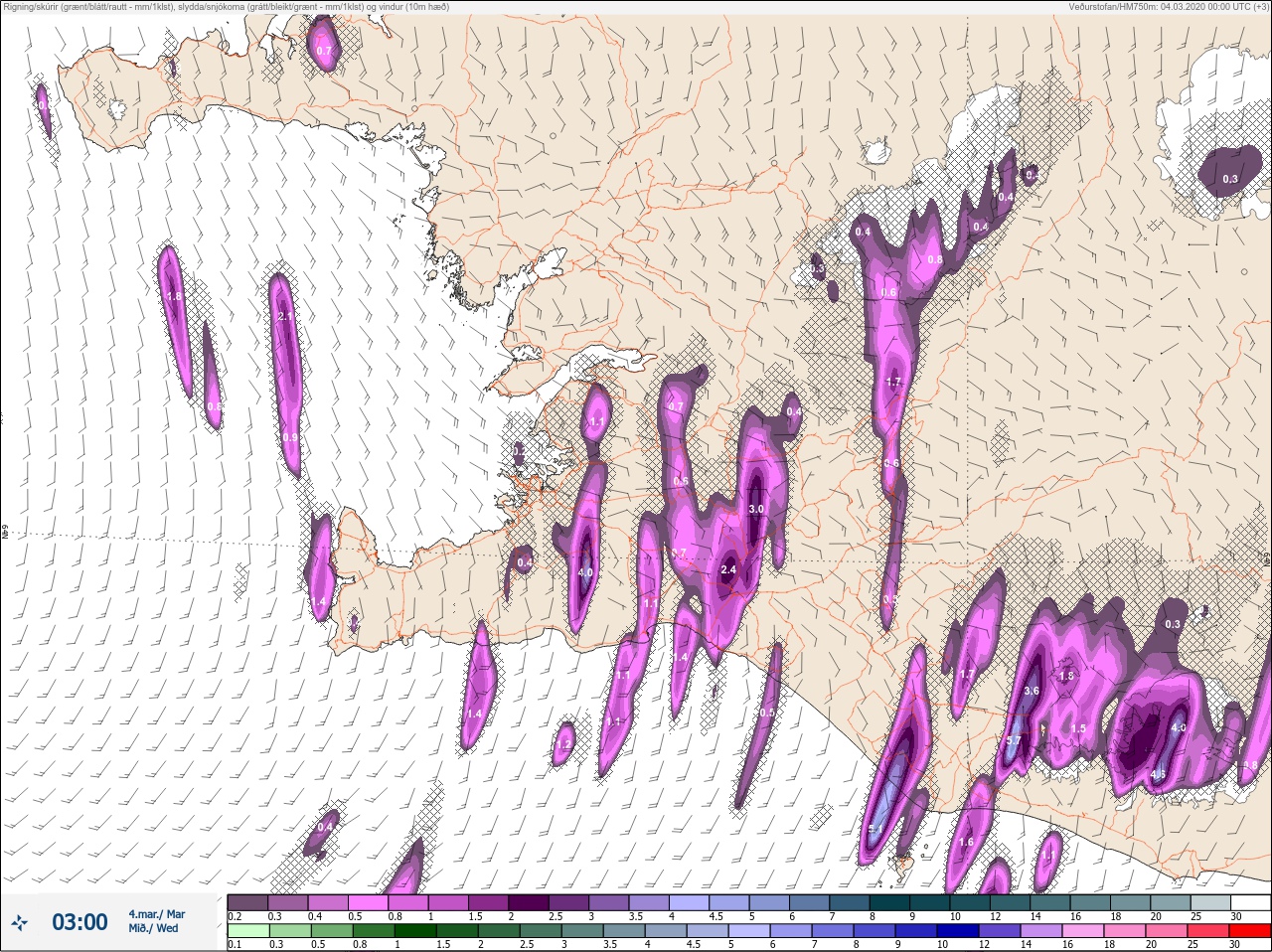The width and height of the screenshot is (1272, 952).
Task: Click the '2.1' precipitation value over the sea
Action: (285, 316)
